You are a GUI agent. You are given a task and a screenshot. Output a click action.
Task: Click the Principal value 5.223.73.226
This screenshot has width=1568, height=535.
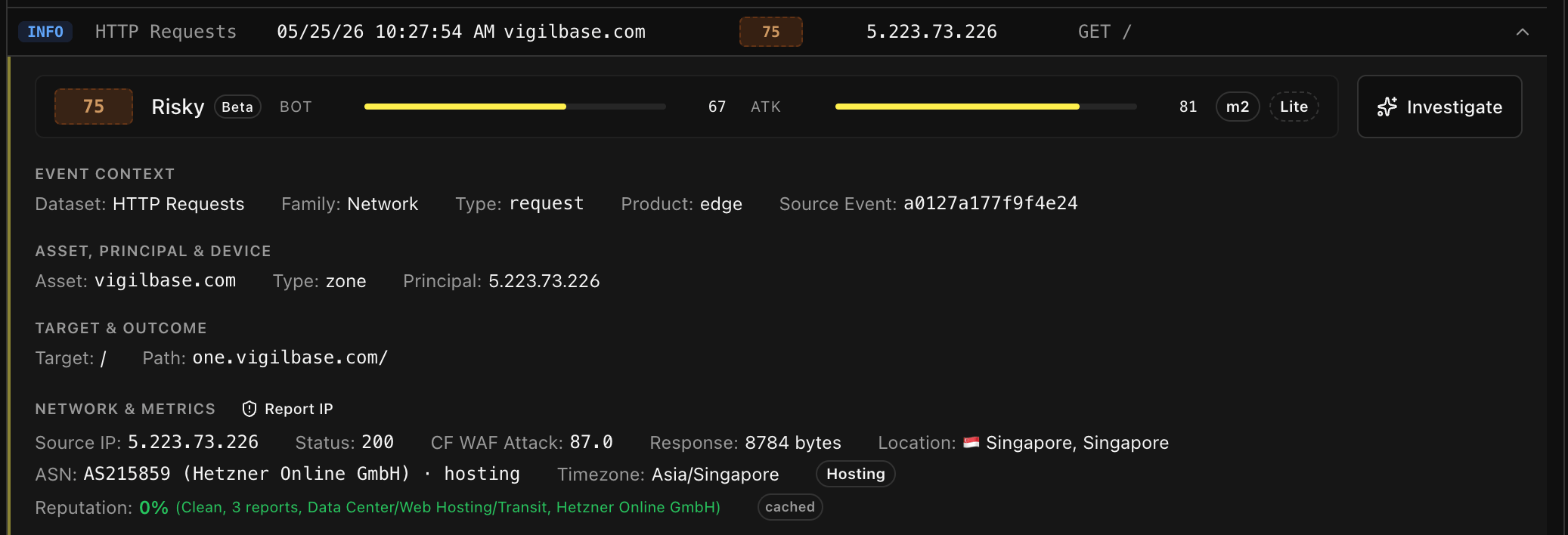click(544, 281)
